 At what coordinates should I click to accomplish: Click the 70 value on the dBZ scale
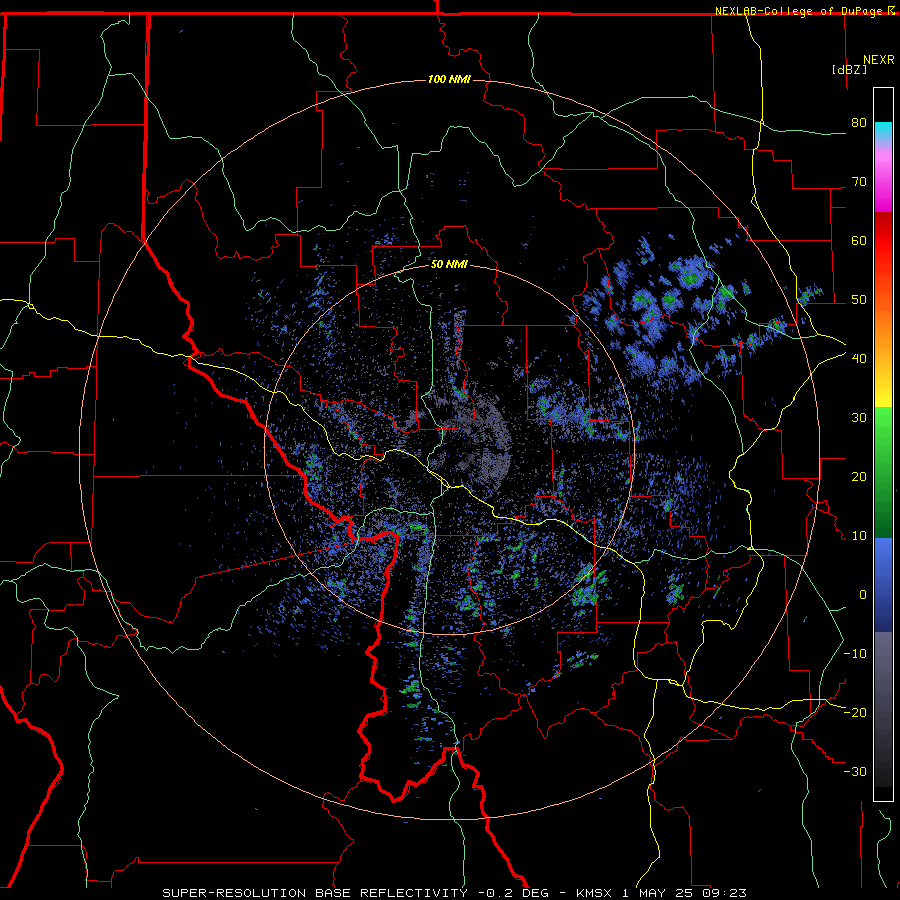(x=859, y=181)
